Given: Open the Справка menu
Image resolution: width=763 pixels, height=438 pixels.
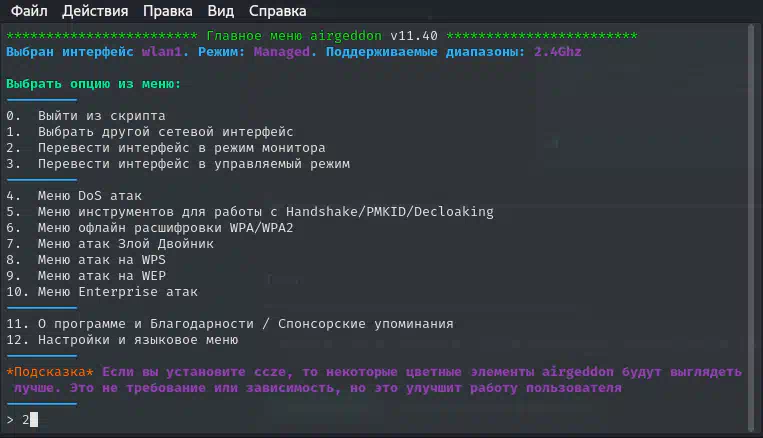Looking at the screenshot, I should 277,11.
